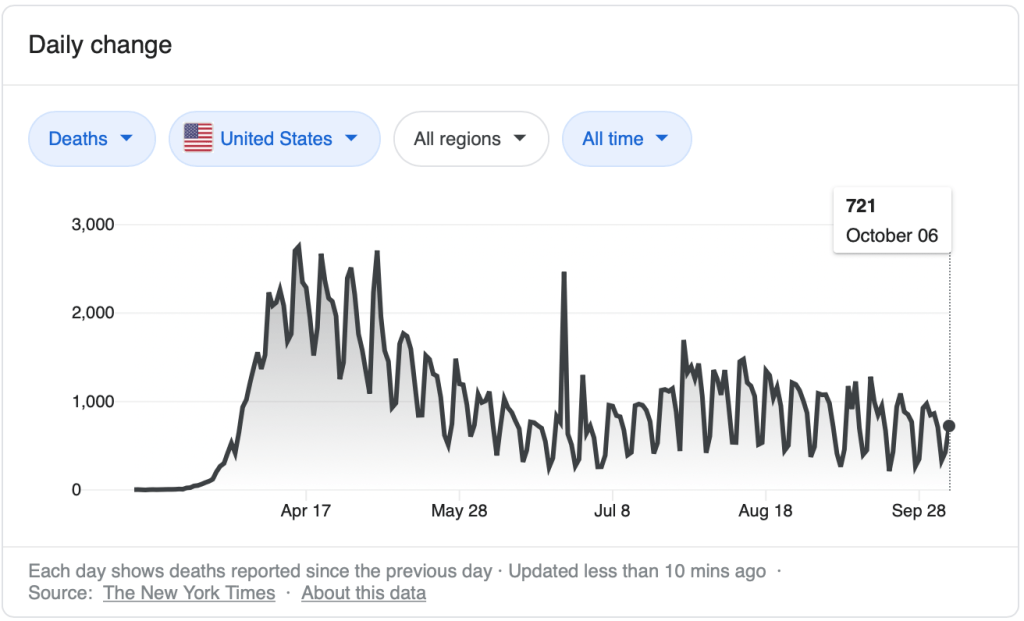
Task: Click the US flag icon
Action: click(x=198, y=139)
